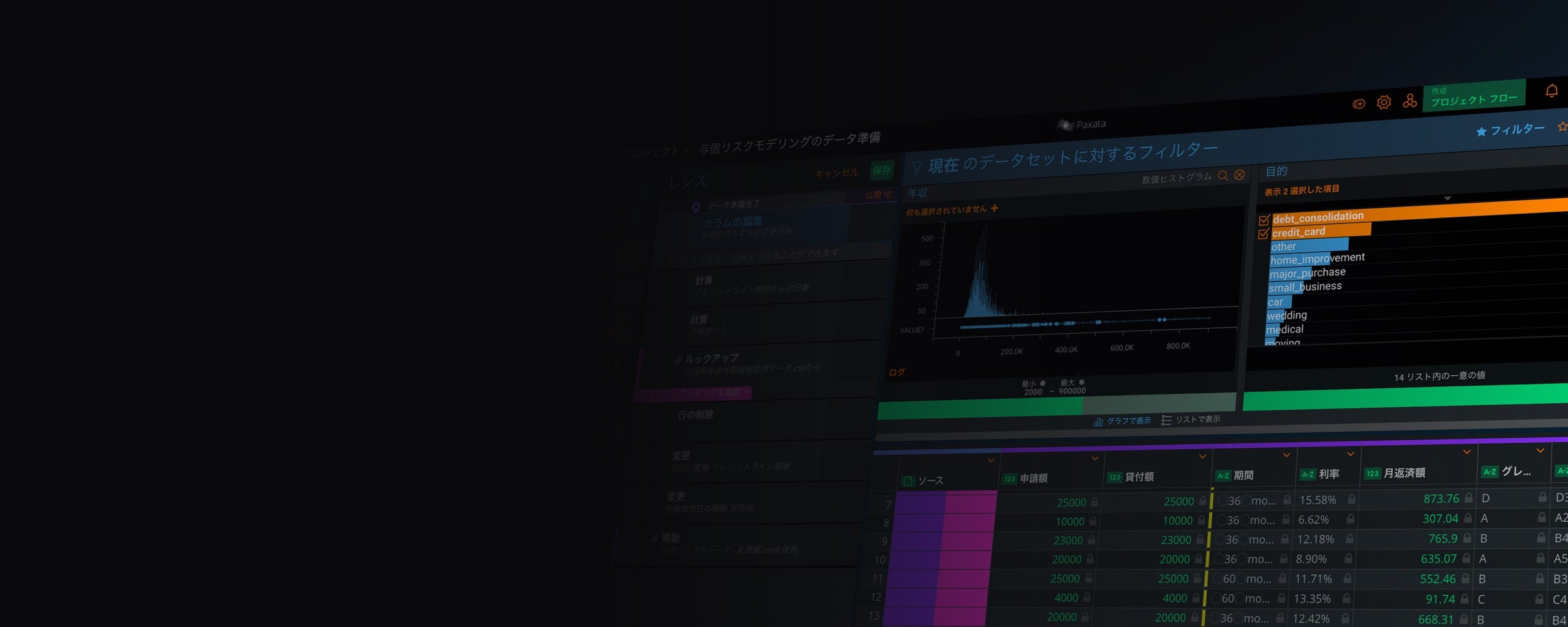1568x627 pixels.
Task: Click the 123 type icon on 月返済額
Action: pos(1372,473)
